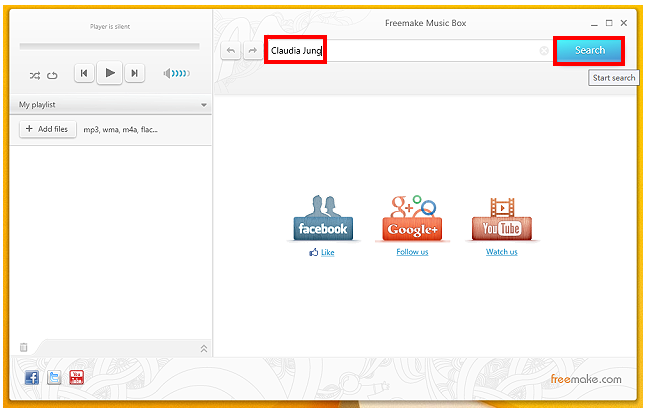Mute sound via the speaker icon

click(167, 74)
